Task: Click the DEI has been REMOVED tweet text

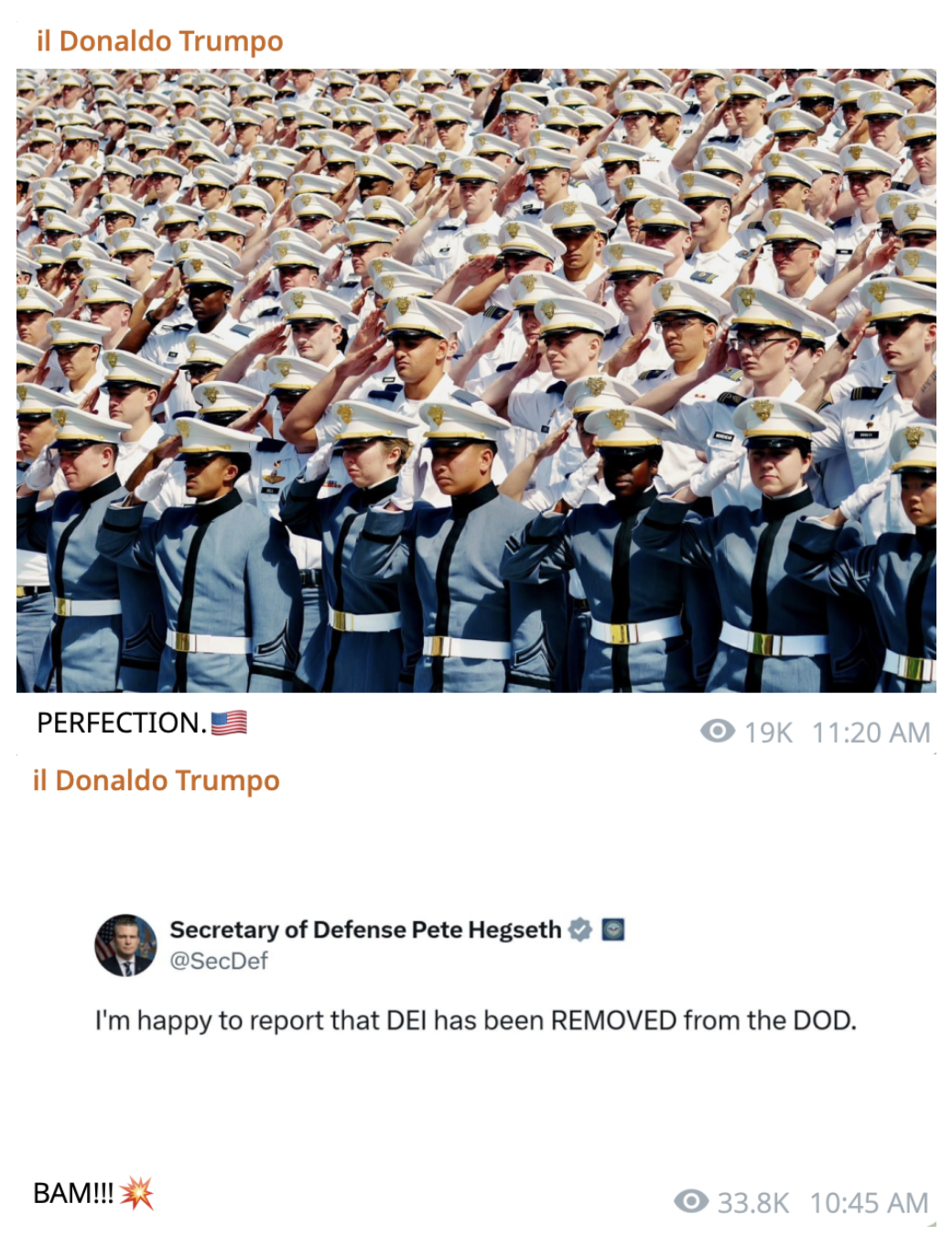Action: (476, 1020)
